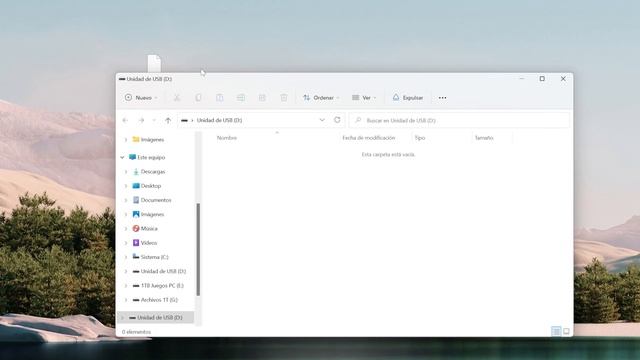This screenshot has height=360, width=640.
Task: Expand the pinned Imágenes folder chevron
Action: (x=126, y=140)
